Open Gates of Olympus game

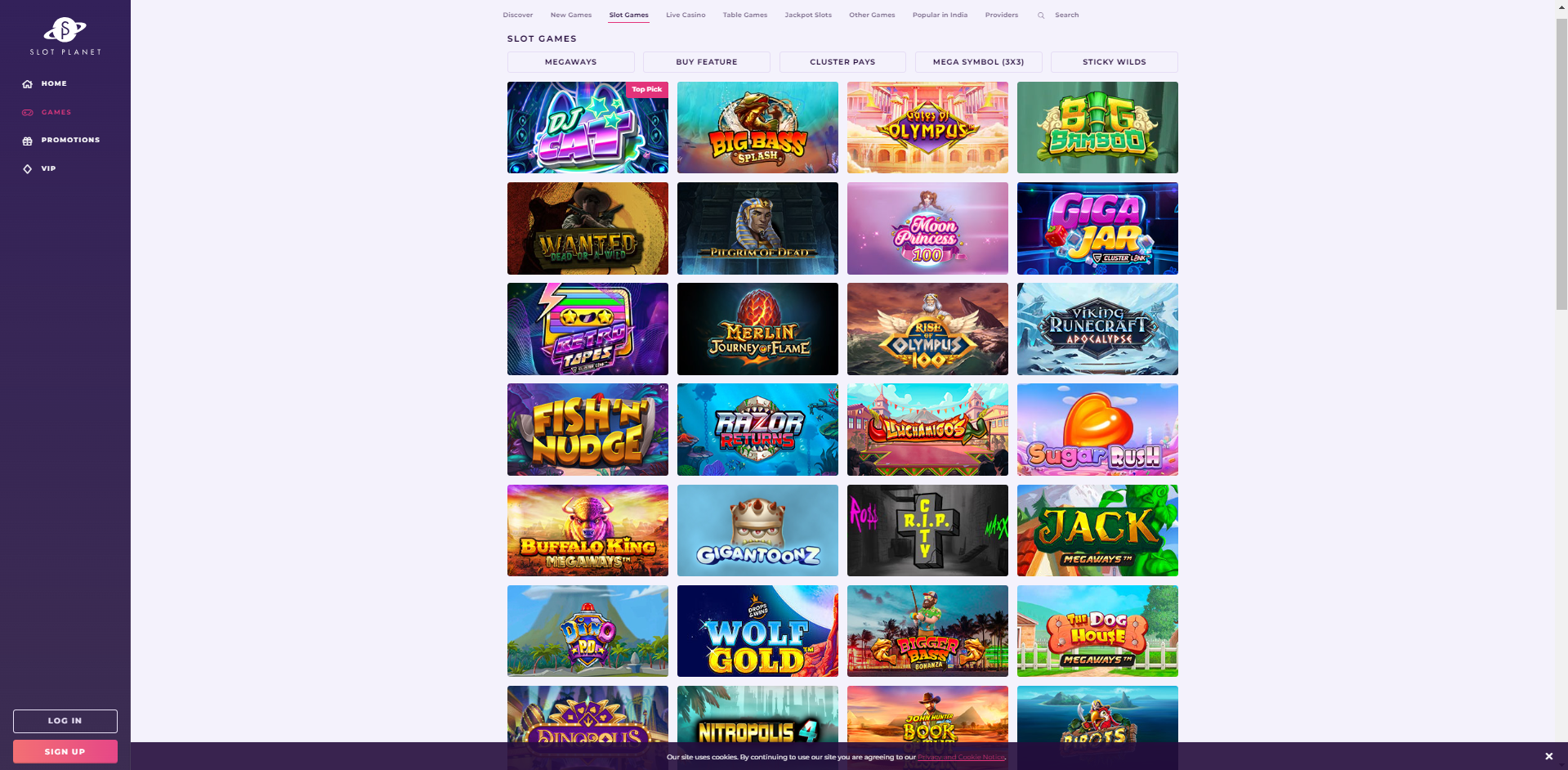tap(927, 128)
